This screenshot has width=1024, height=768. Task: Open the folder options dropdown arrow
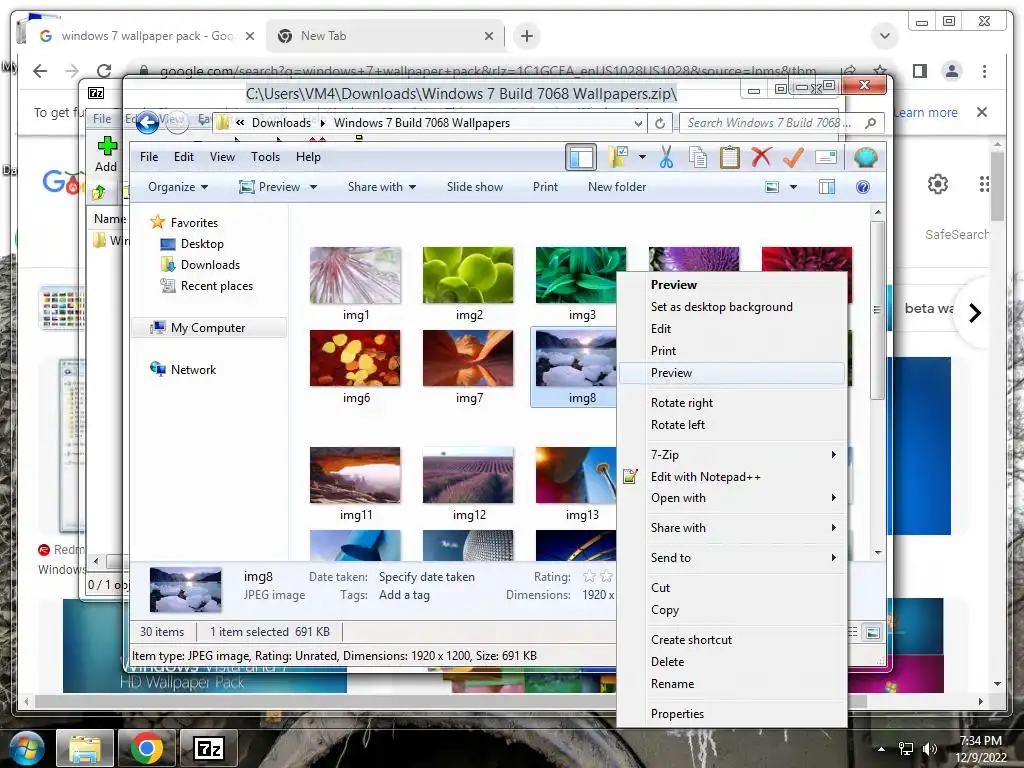(642, 157)
